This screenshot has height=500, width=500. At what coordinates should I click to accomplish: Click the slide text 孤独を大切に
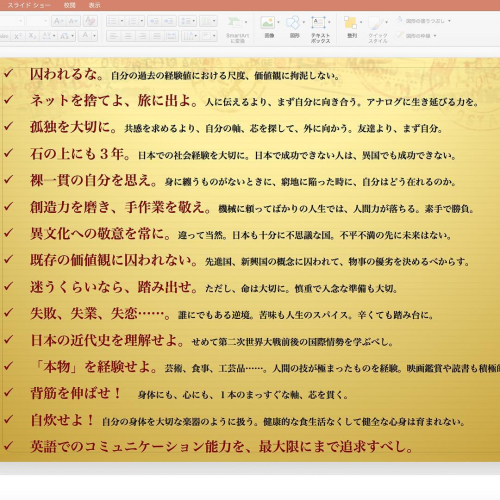click(x=73, y=127)
